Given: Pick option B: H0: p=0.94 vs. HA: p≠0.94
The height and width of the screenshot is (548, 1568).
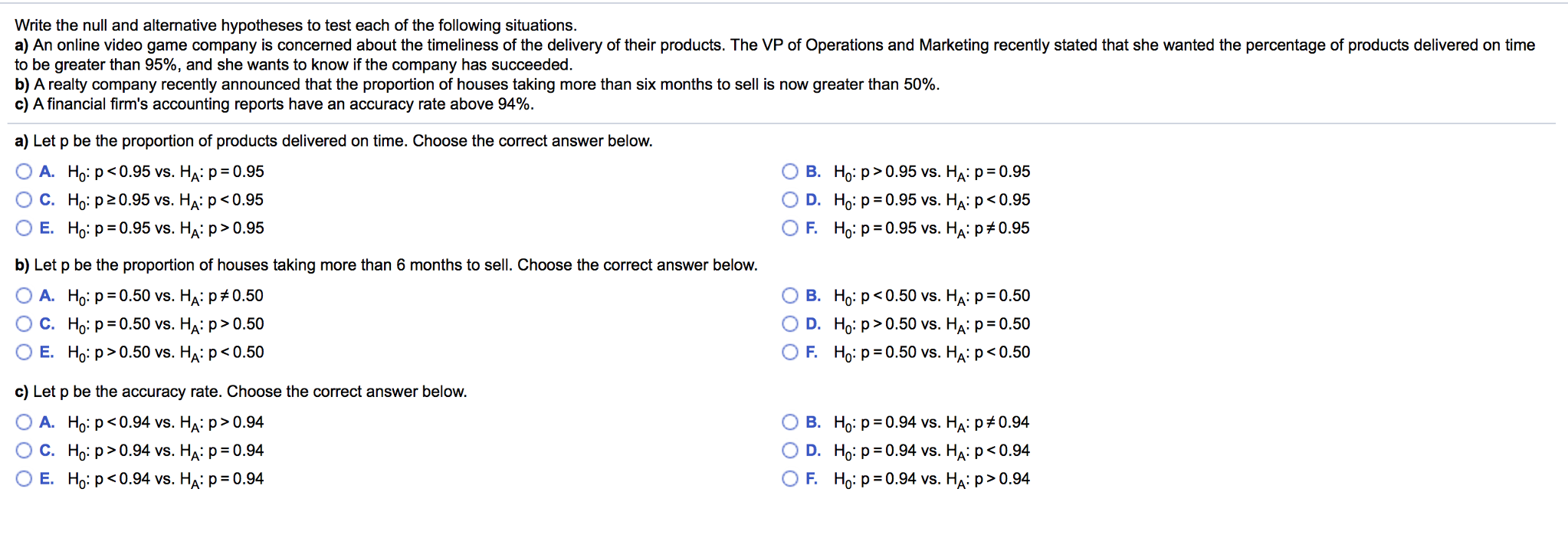Looking at the screenshot, I should (789, 422).
